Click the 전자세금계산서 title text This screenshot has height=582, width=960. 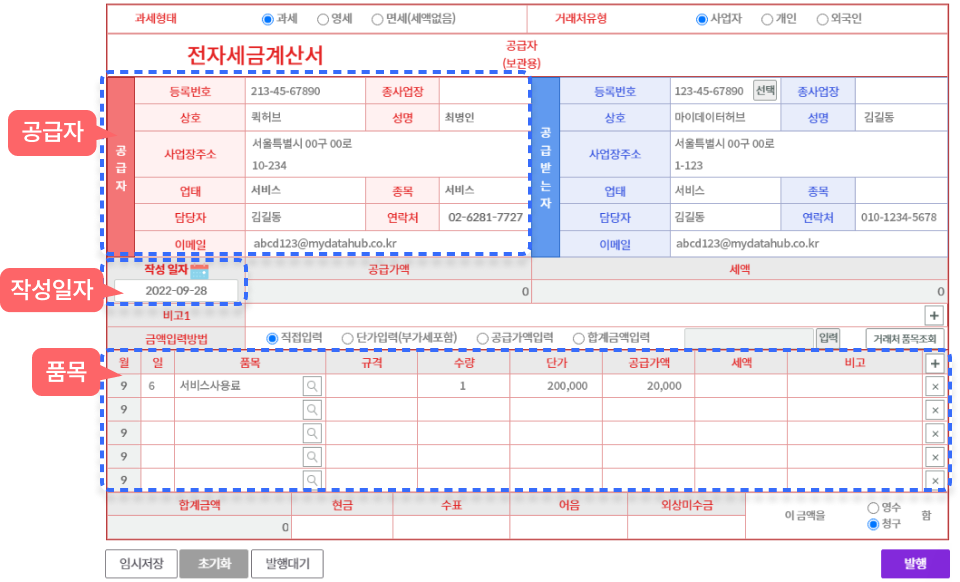pyautogui.click(x=255, y=56)
